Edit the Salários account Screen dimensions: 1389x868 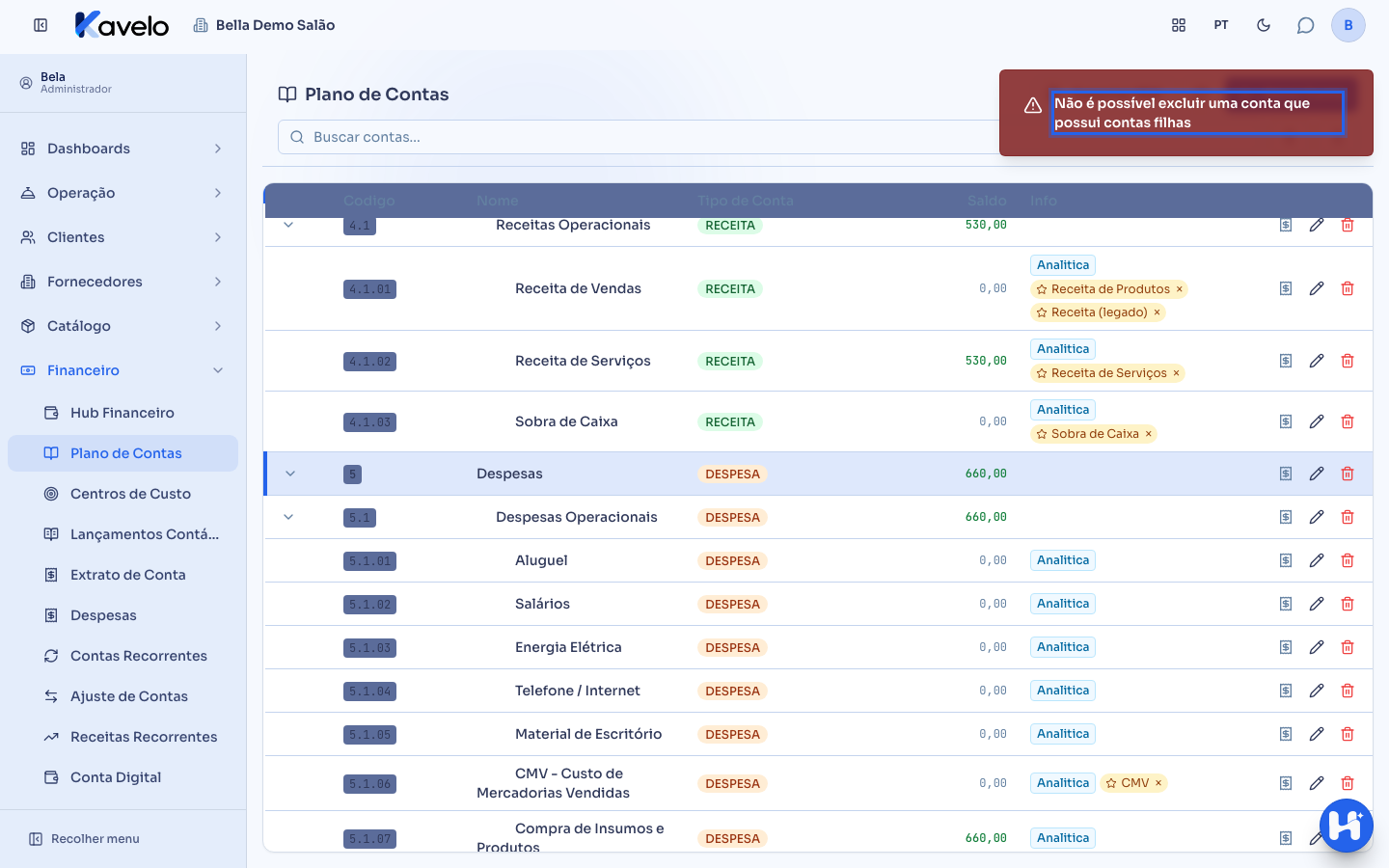click(1317, 604)
